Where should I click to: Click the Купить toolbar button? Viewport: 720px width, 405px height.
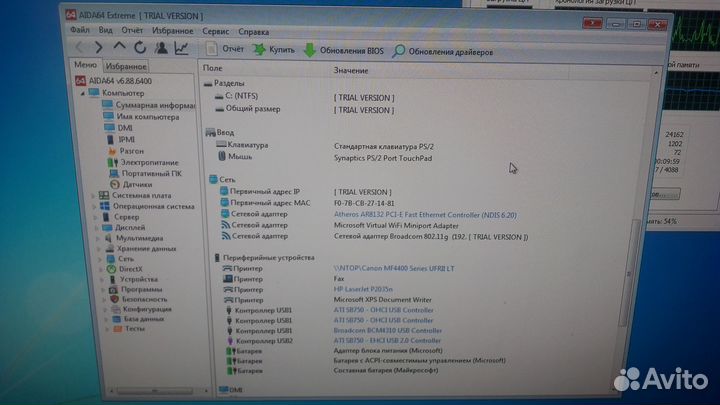(274, 50)
